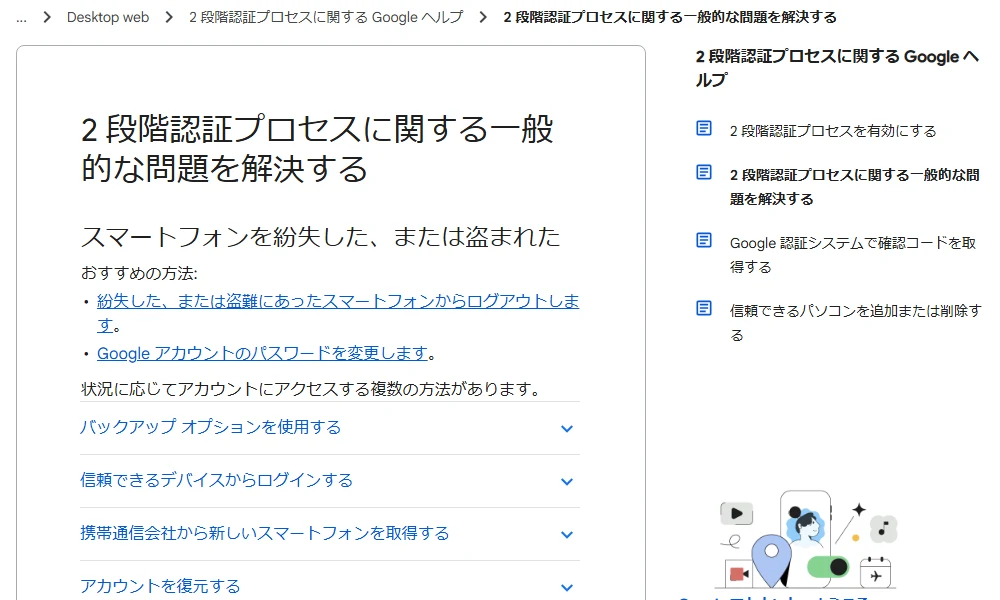This screenshot has height=600, width=1000.
Task: Click current breadcrumb 一般的な問題を解決する
Action: pyautogui.click(x=670, y=17)
